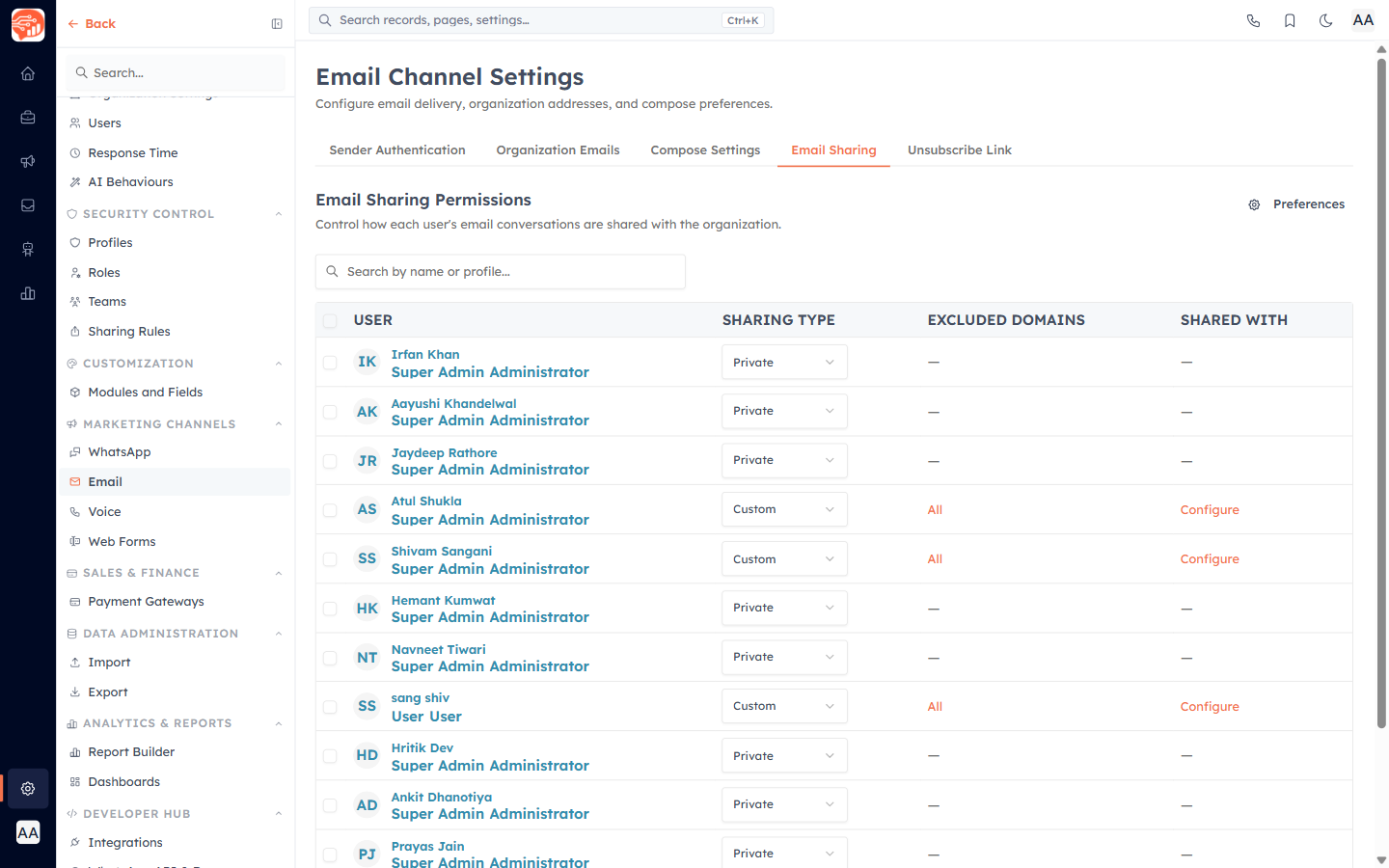Screen dimensions: 1389x868
Task: Click the phone call icon
Action: 1253,20
